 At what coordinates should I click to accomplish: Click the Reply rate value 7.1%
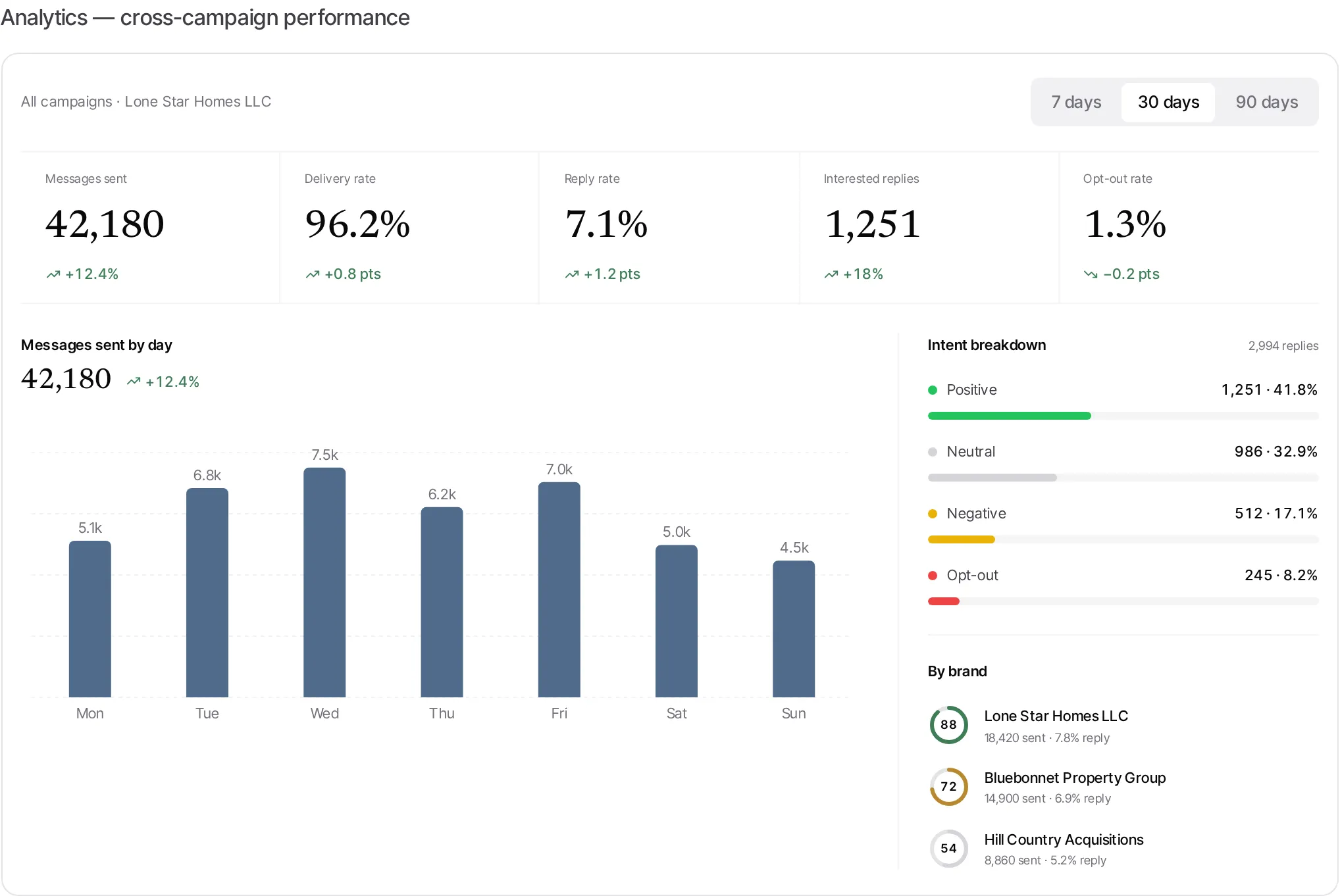(606, 224)
